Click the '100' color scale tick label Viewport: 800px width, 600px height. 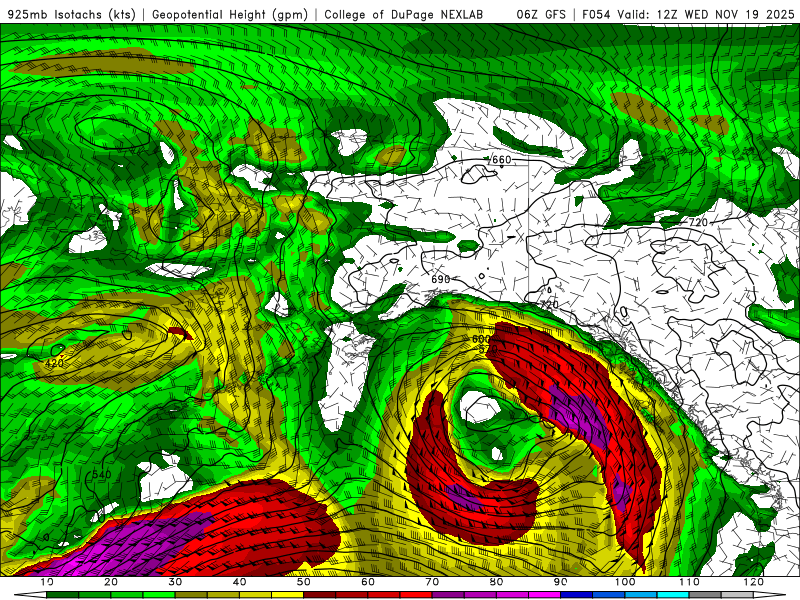pyautogui.click(x=625, y=582)
